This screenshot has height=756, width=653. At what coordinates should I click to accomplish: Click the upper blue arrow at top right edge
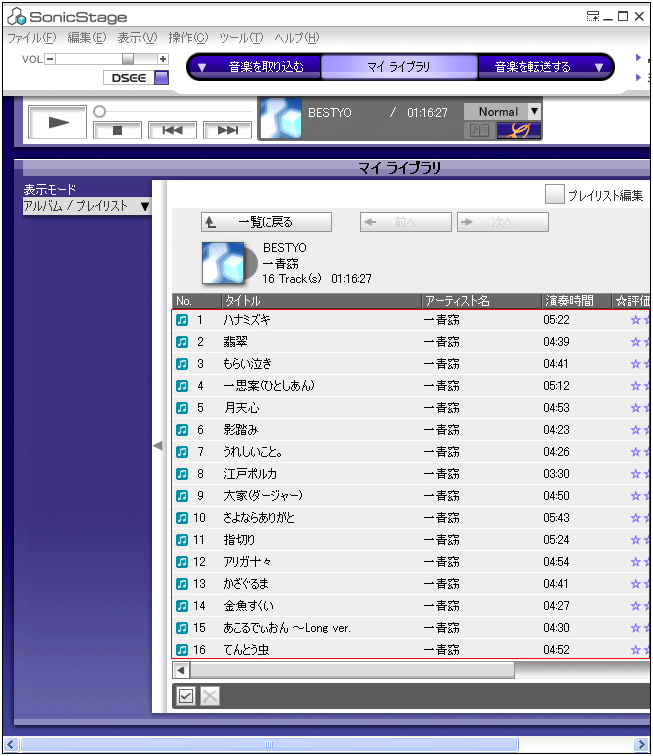click(x=639, y=57)
